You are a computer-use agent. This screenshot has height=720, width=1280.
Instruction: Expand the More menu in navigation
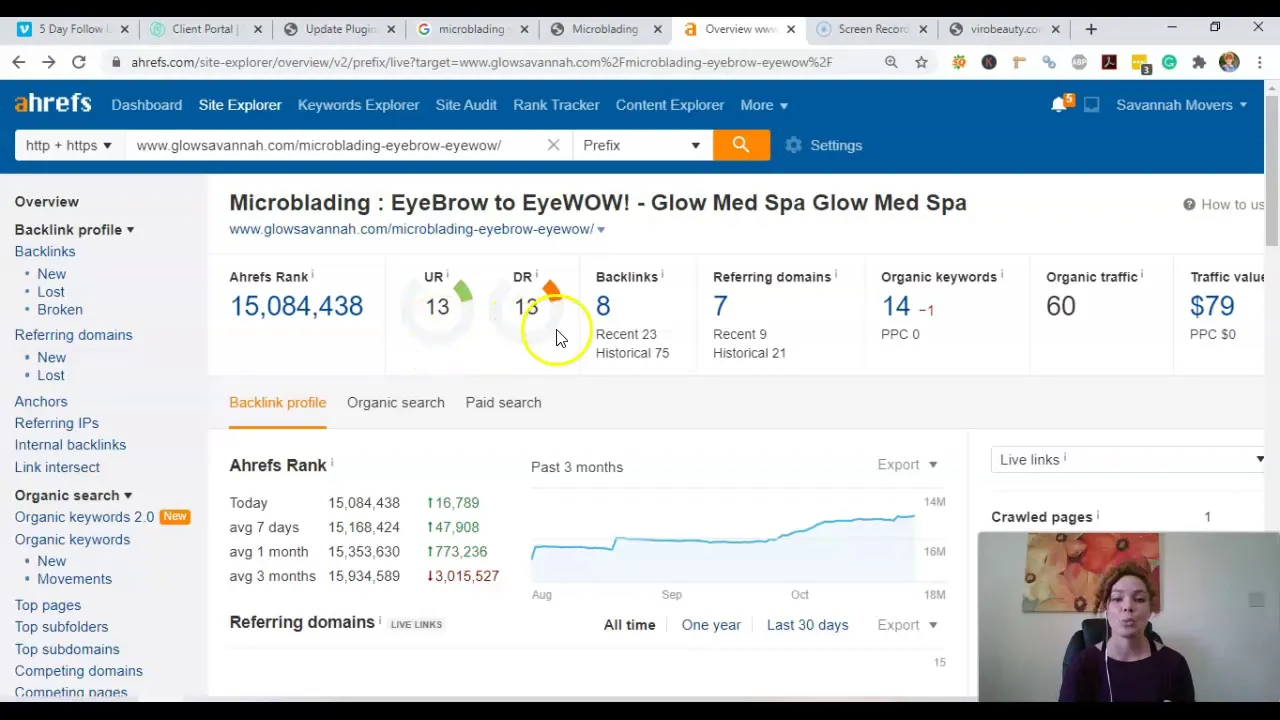(x=764, y=105)
